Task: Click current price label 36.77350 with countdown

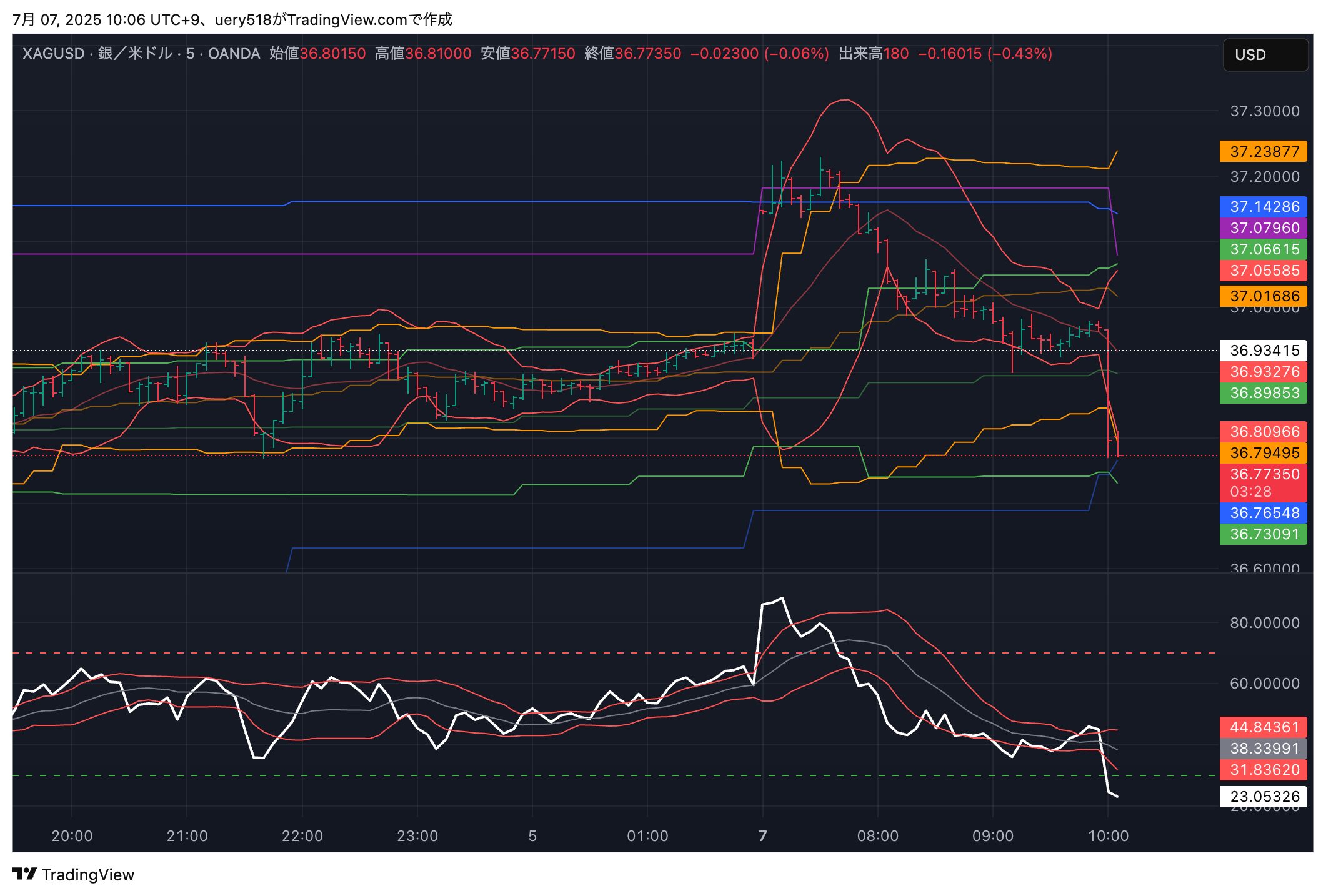Action: pyautogui.click(x=1264, y=482)
